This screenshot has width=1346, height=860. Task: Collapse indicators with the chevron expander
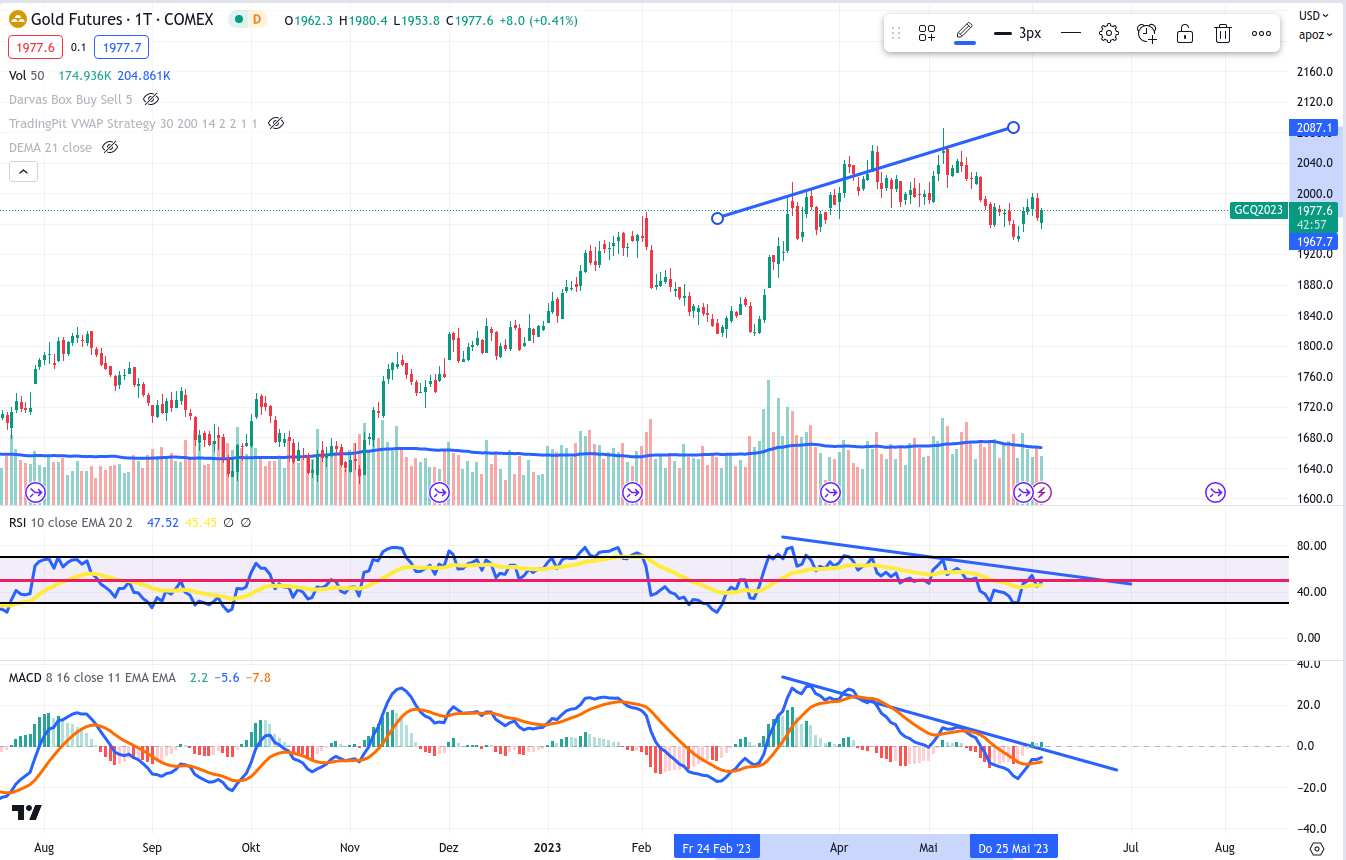coord(23,171)
